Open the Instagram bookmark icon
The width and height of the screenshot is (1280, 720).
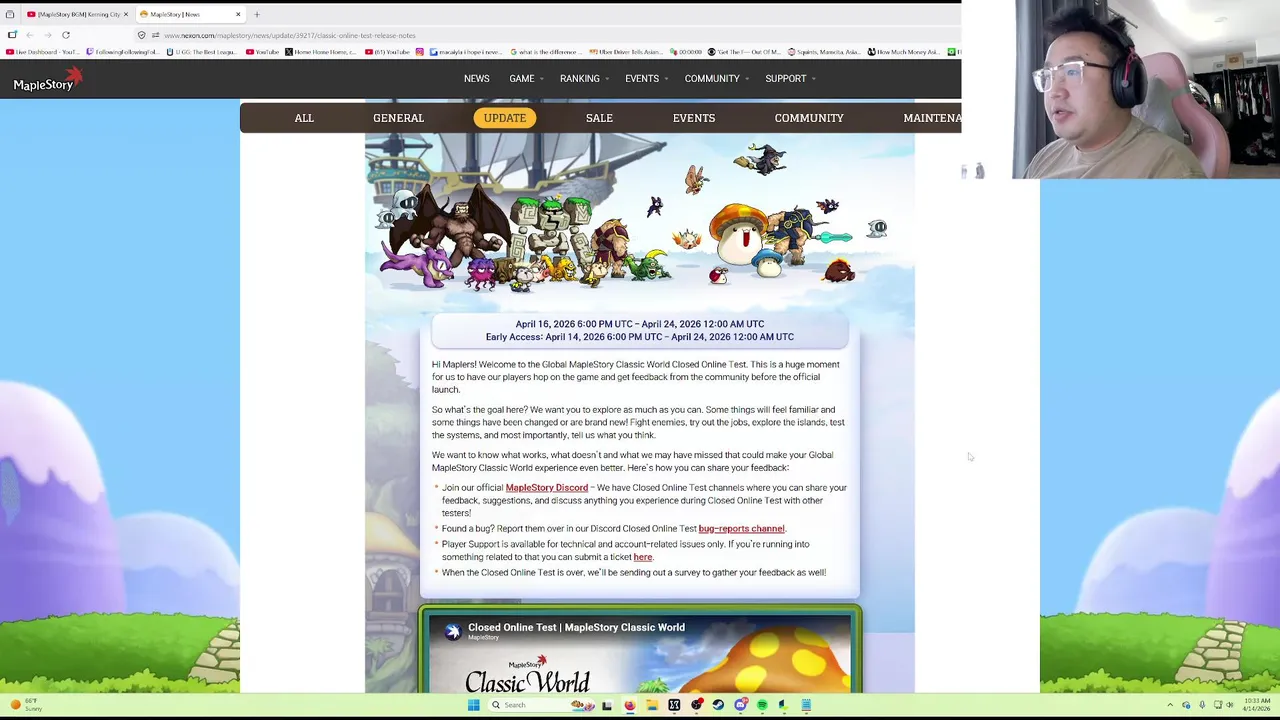(x=420, y=52)
